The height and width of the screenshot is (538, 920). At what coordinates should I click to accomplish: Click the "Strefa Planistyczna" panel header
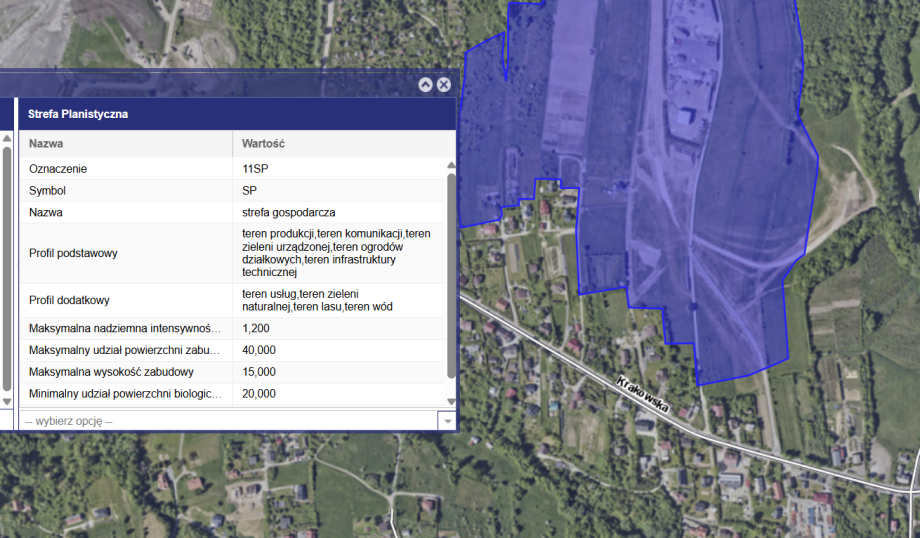(x=237, y=114)
